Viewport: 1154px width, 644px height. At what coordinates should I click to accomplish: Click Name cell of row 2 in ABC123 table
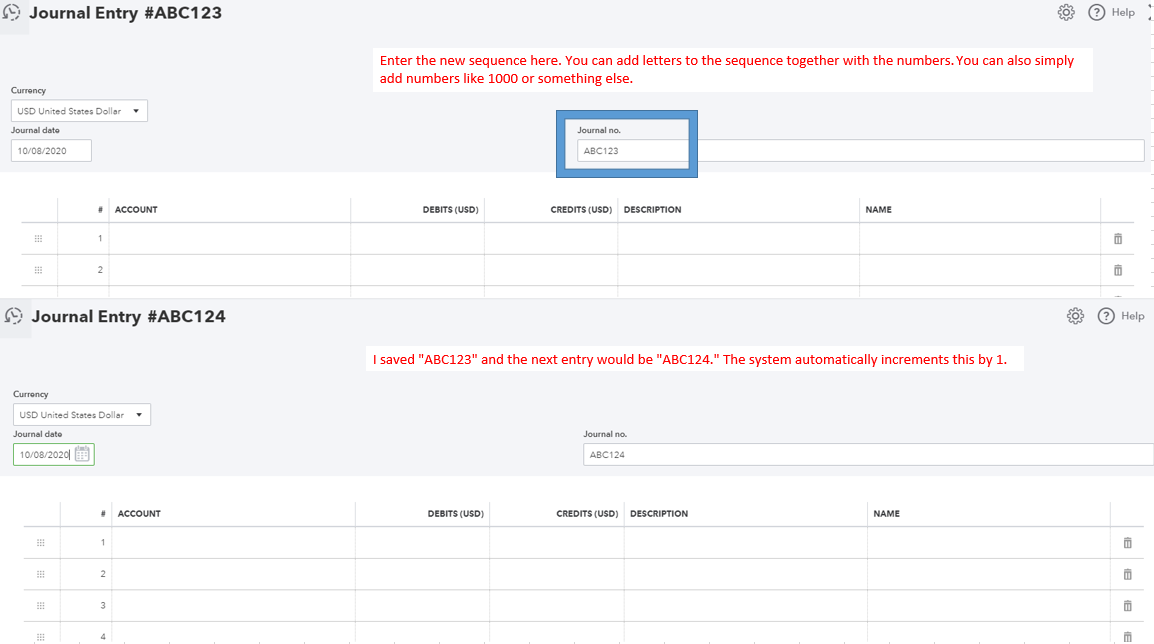980,270
